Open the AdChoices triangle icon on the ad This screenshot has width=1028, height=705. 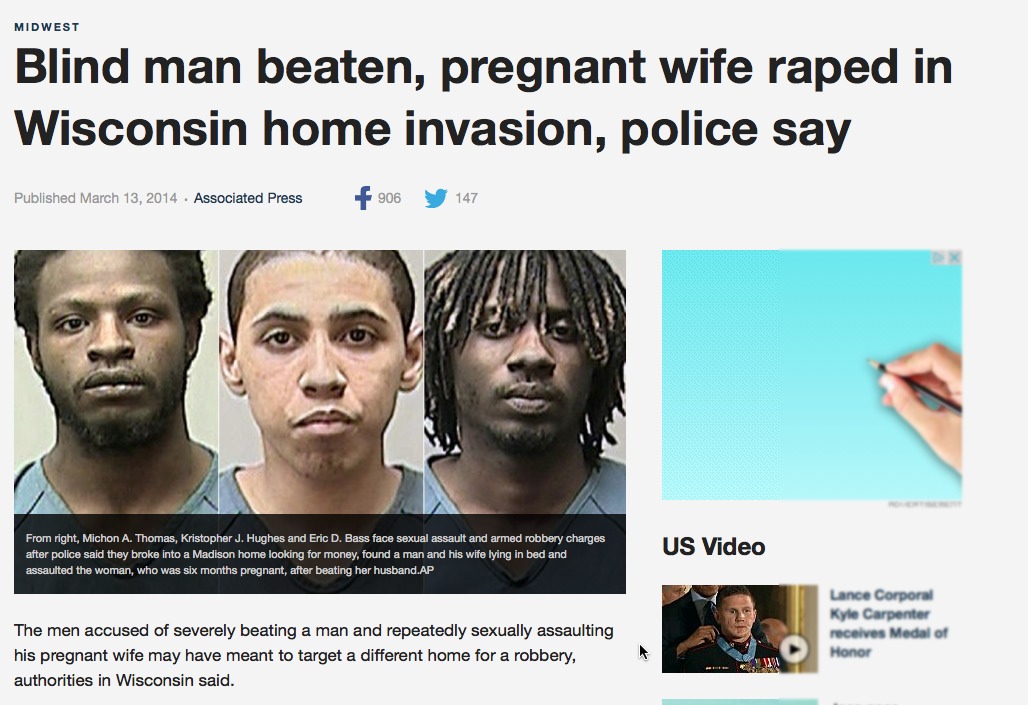point(939,258)
